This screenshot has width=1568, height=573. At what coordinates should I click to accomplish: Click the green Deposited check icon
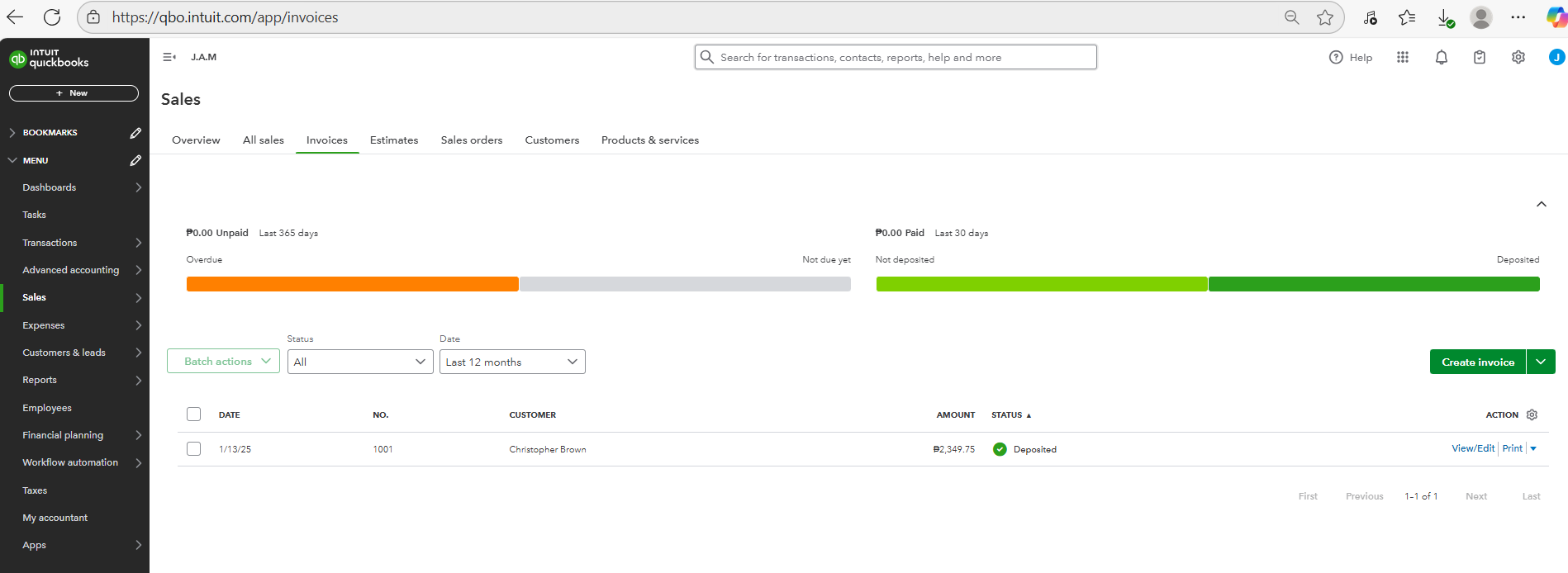click(x=1000, y=449)
